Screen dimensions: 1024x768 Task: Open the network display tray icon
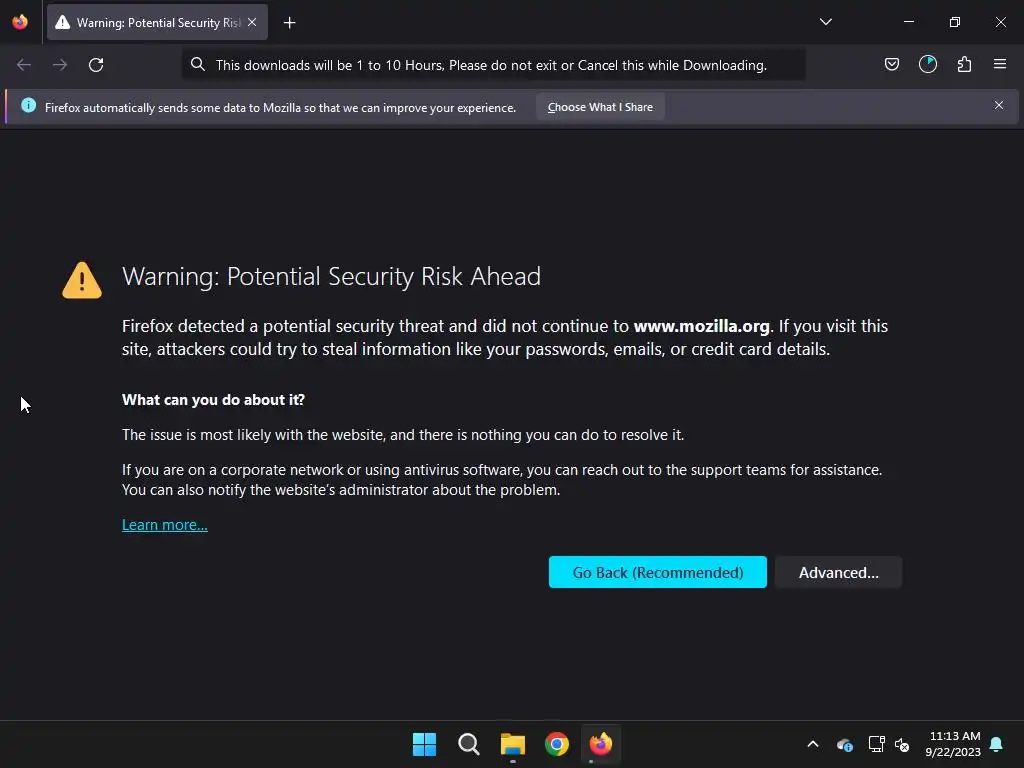(x=876, y=744)
